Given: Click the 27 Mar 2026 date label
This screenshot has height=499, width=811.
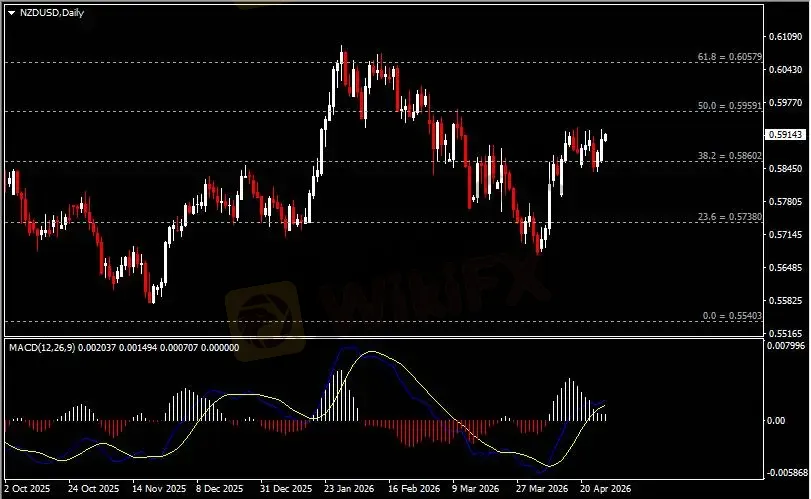Looking at the screenshot, I should click(542, 489).
